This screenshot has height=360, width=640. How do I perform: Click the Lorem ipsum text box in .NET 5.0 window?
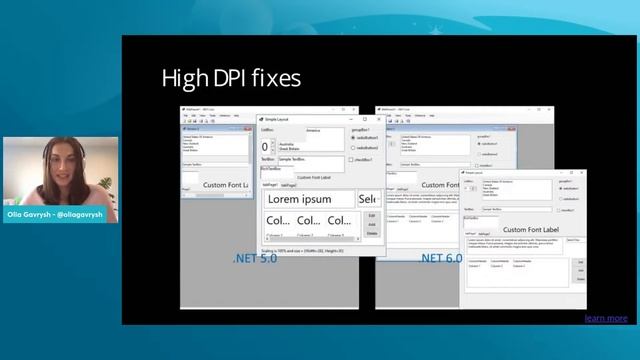click(x=309, y=199)
